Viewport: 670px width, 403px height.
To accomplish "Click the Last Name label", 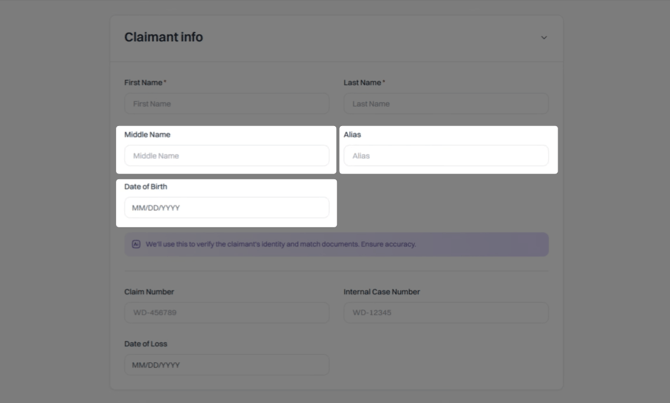I will coord(362,82).
